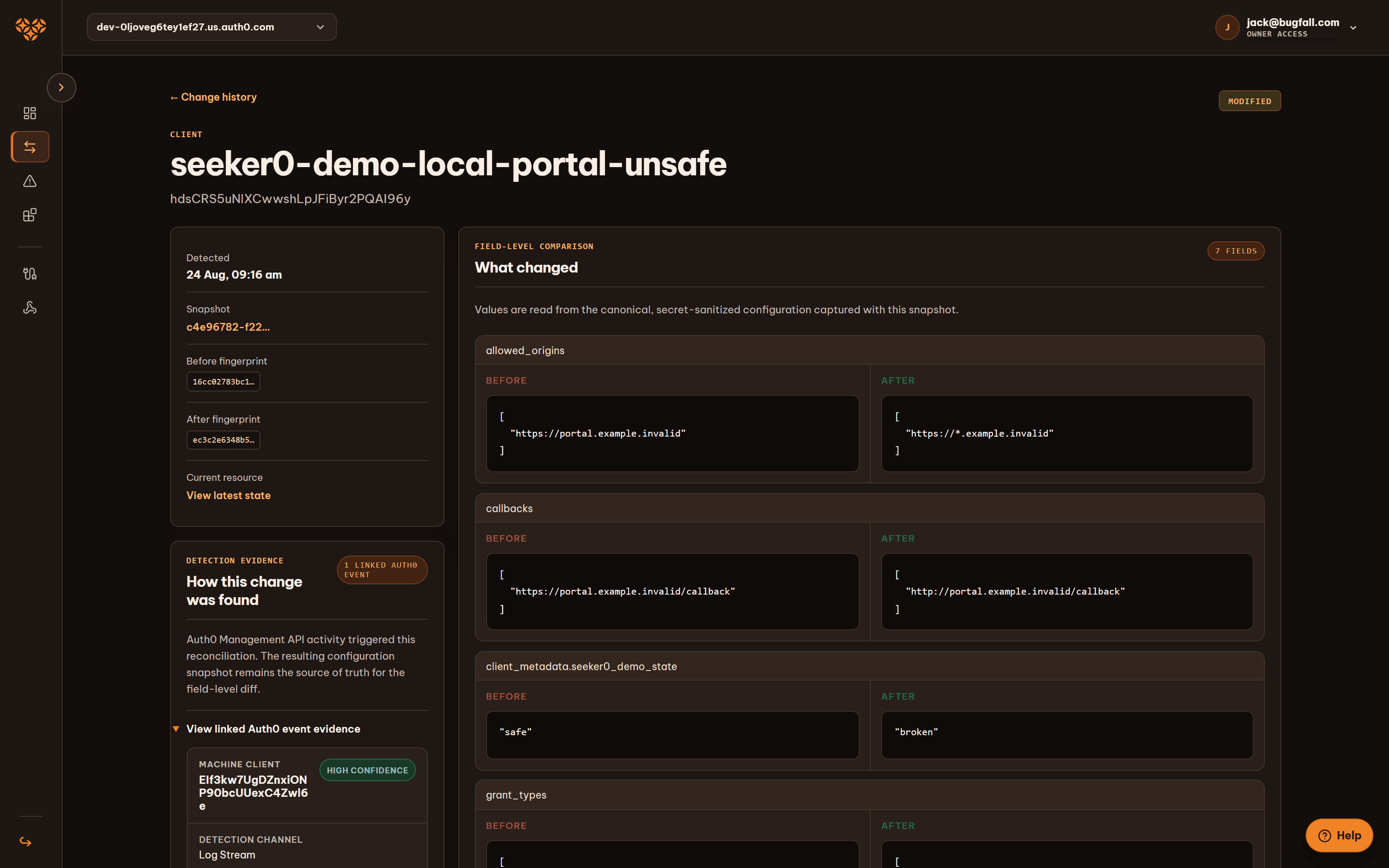1389x868 pixels.
Task: Open the jack@bugfall.com account menu chevron
Action: point(1353,27)
